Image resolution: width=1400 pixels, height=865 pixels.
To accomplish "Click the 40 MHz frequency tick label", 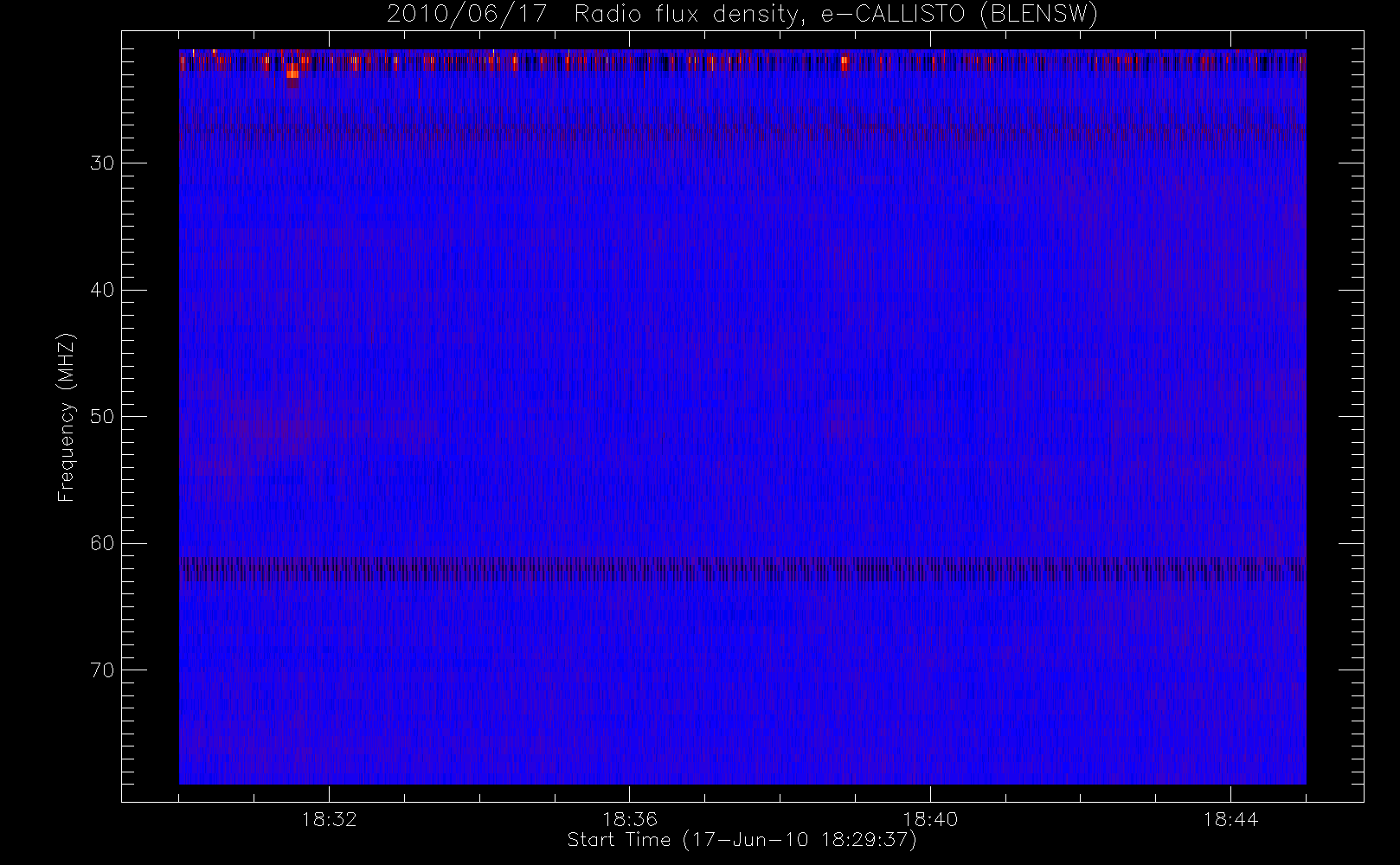I will 101,290.
